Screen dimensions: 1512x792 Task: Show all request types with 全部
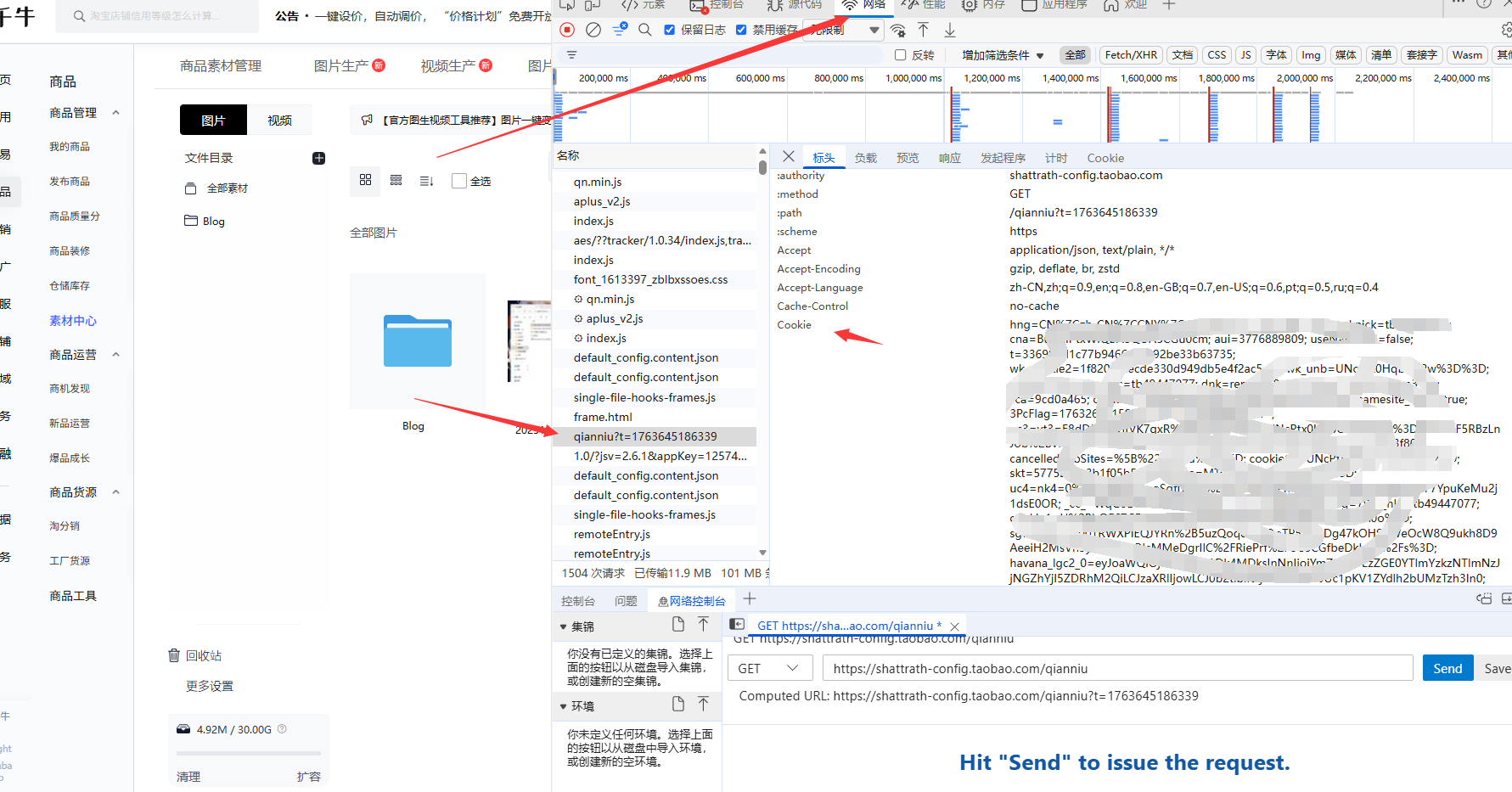click(x=1076, y=55)
